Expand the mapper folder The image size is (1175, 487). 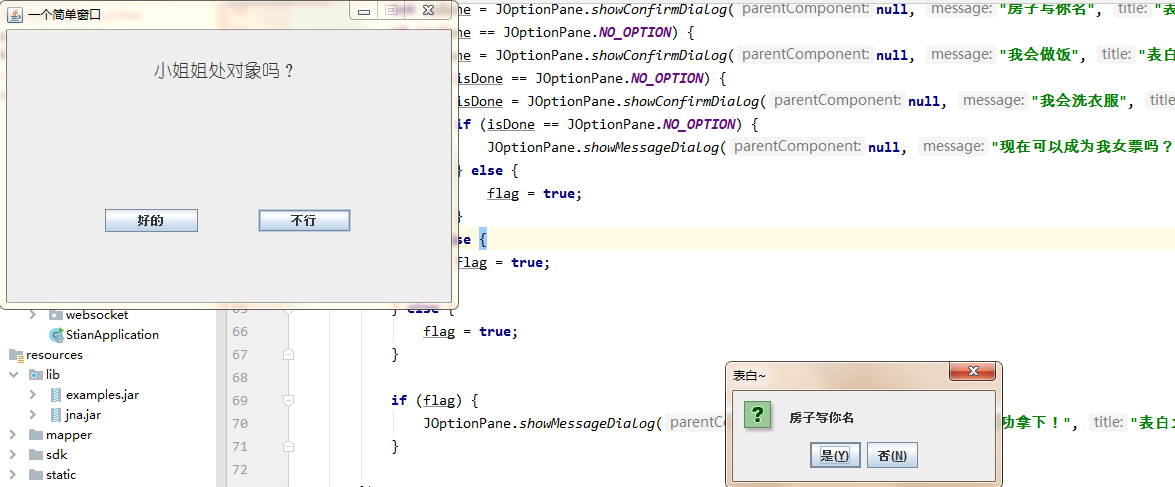(x=13, y=435)
